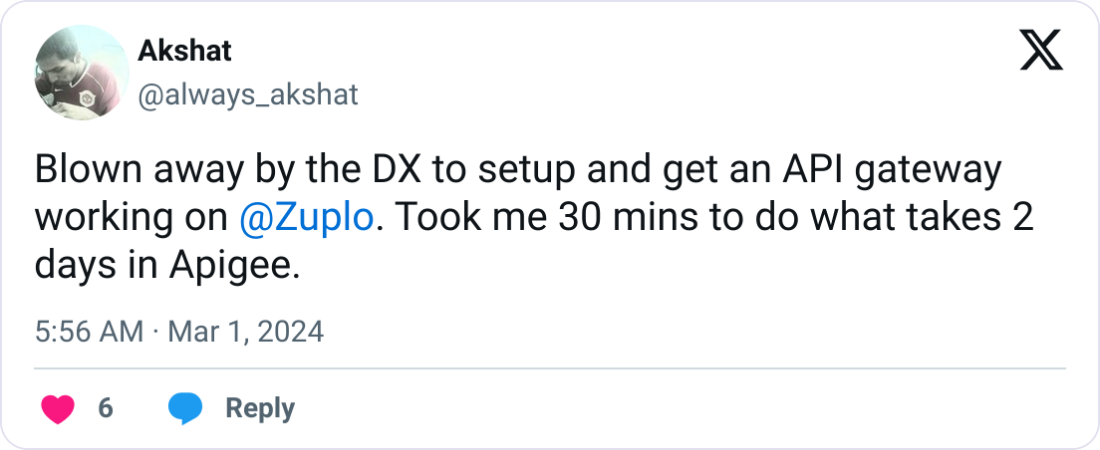Click the like count of 6
Viewport: 1100px width, 450px height.
tap(105, 408)
